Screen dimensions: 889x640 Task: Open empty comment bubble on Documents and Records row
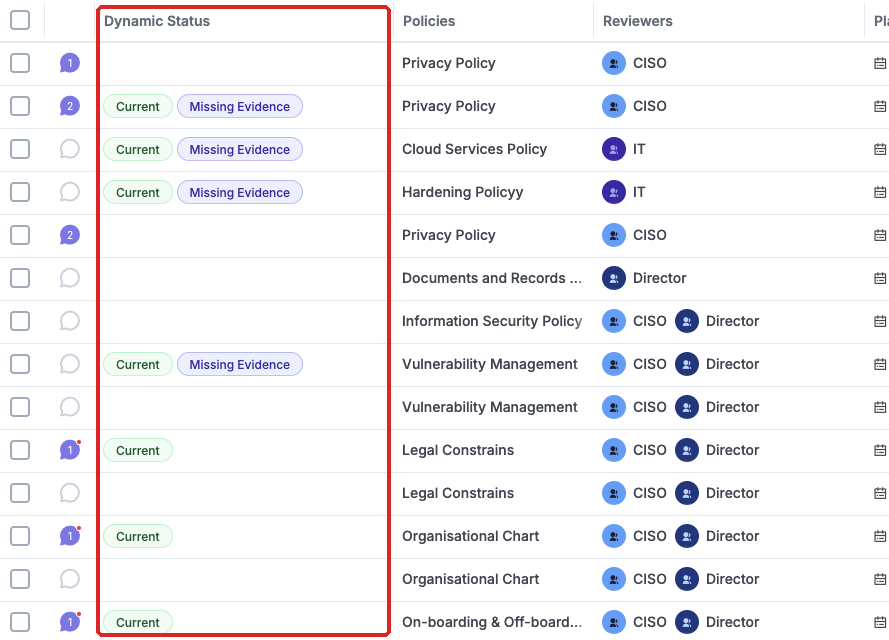[70, 278]
